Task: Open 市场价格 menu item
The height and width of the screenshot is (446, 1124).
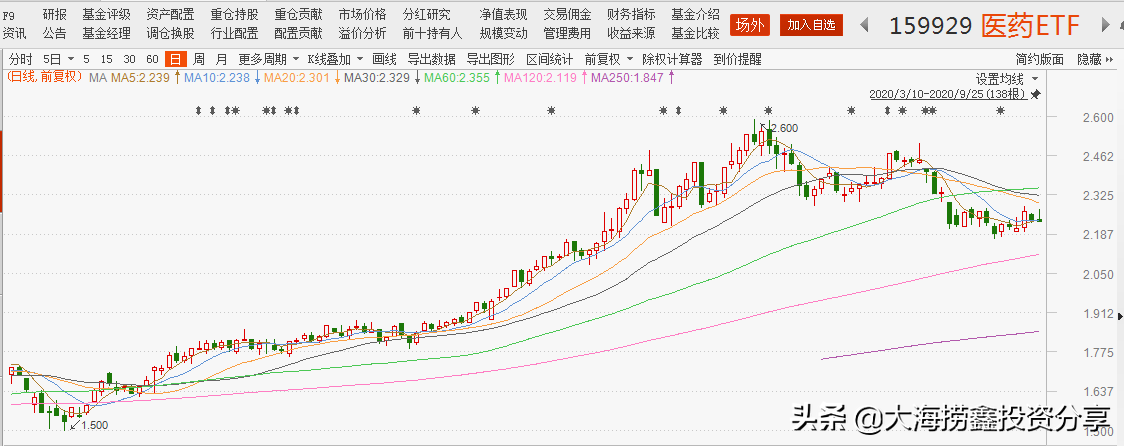Action: click(x=363, y=14)
